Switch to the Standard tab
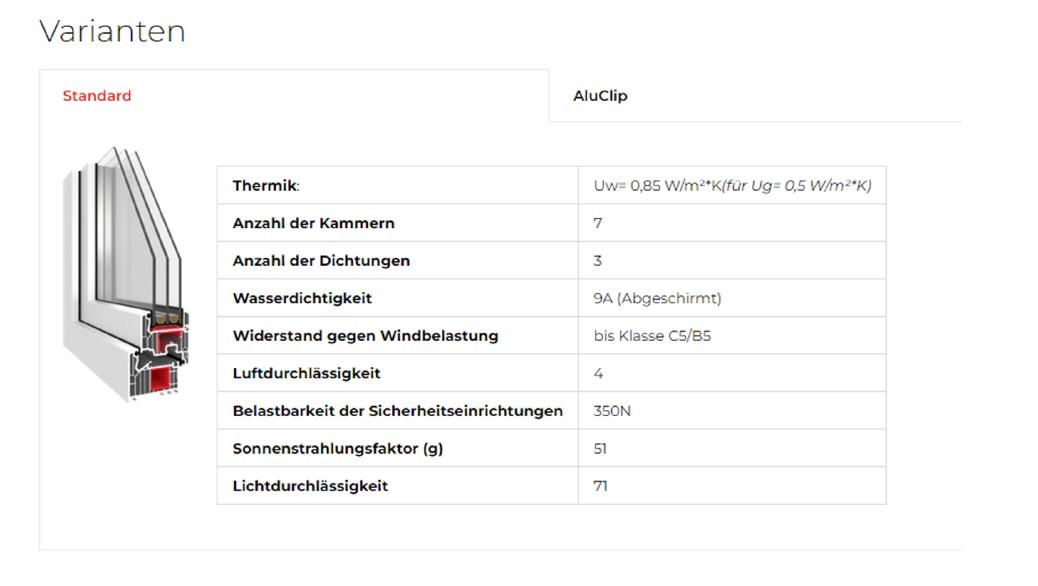This screenshot has height=586, width=1038. pos(97,96)
